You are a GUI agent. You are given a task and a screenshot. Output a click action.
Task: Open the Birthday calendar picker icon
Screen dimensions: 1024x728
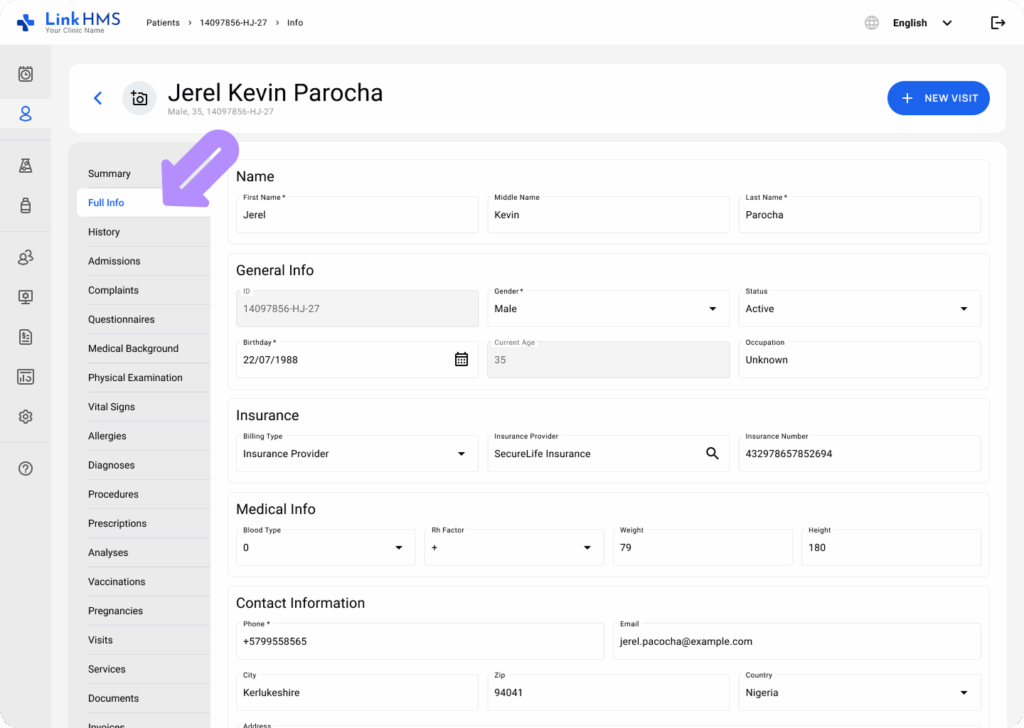point(461,359)
